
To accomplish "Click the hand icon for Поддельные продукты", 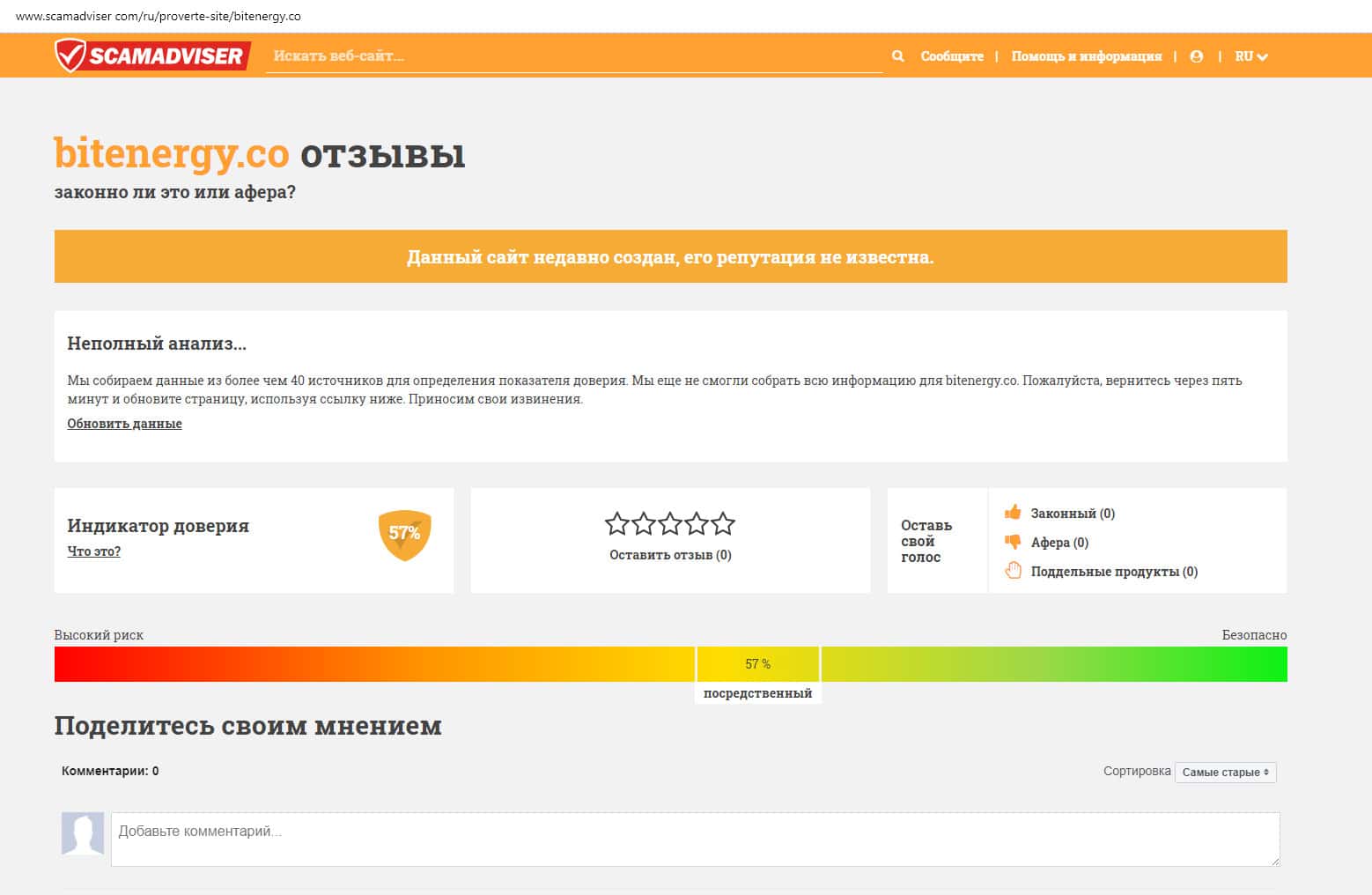I will click(x=1013, y=571).
